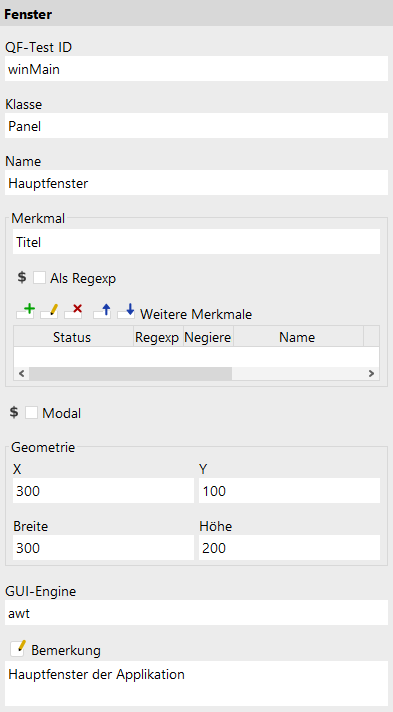Click the Negiere column header
This screenshot has height=712, width=393.
point(209,336)
